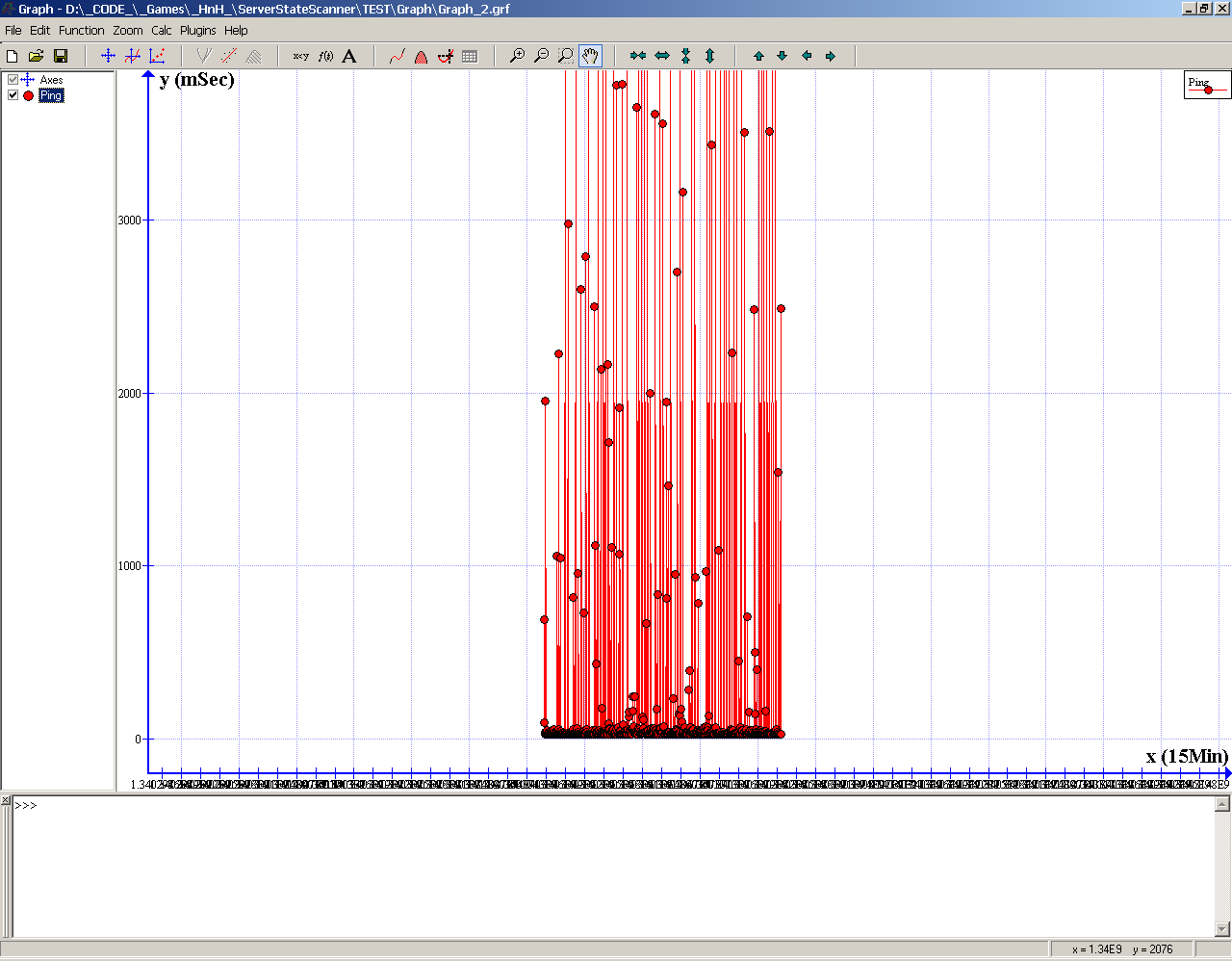
Task: Insert tangent toolbar icon
Action: pyautogui.click(x=203, y=56)
